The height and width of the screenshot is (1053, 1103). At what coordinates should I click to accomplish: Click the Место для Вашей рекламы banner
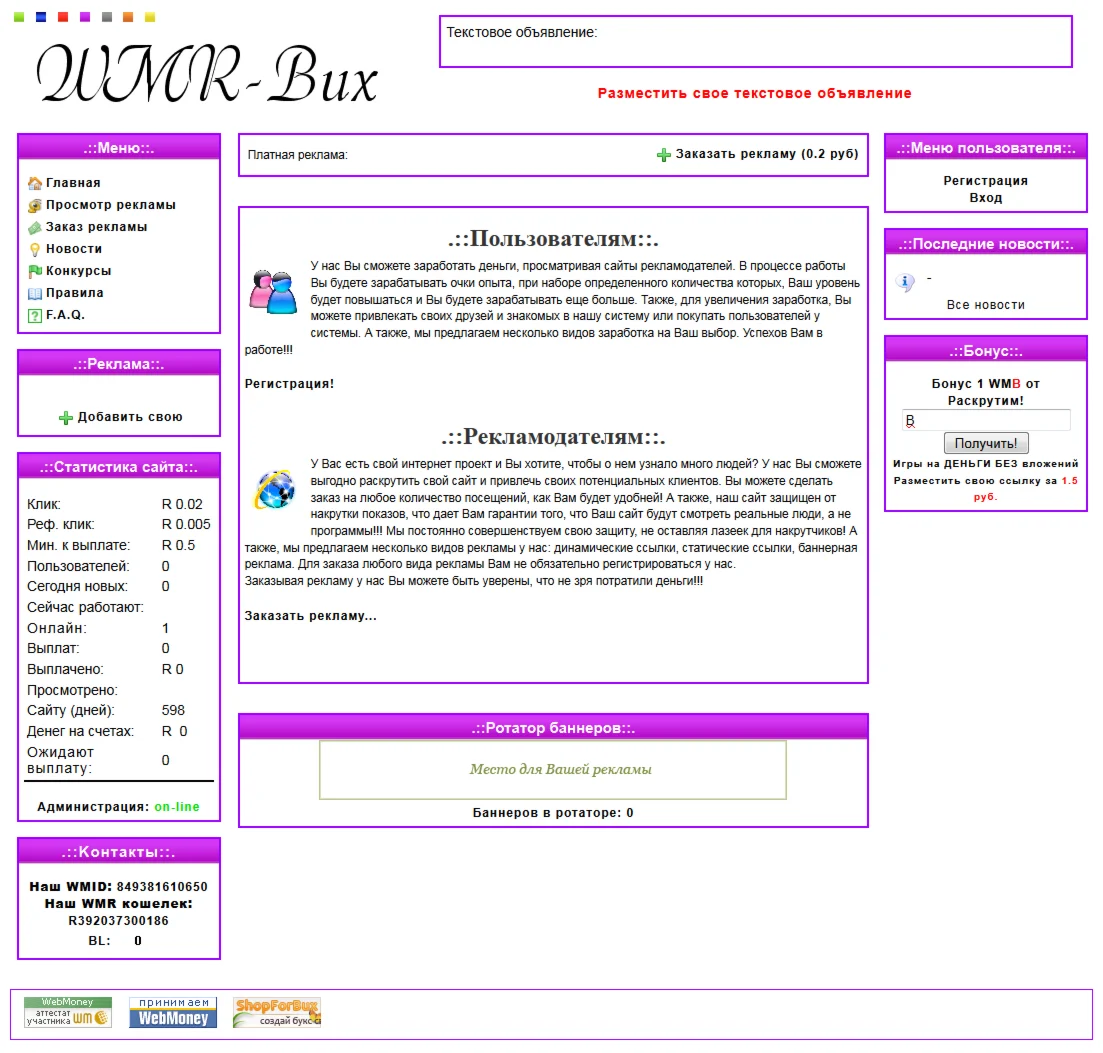pyautogui.click(x=553, y=770)
